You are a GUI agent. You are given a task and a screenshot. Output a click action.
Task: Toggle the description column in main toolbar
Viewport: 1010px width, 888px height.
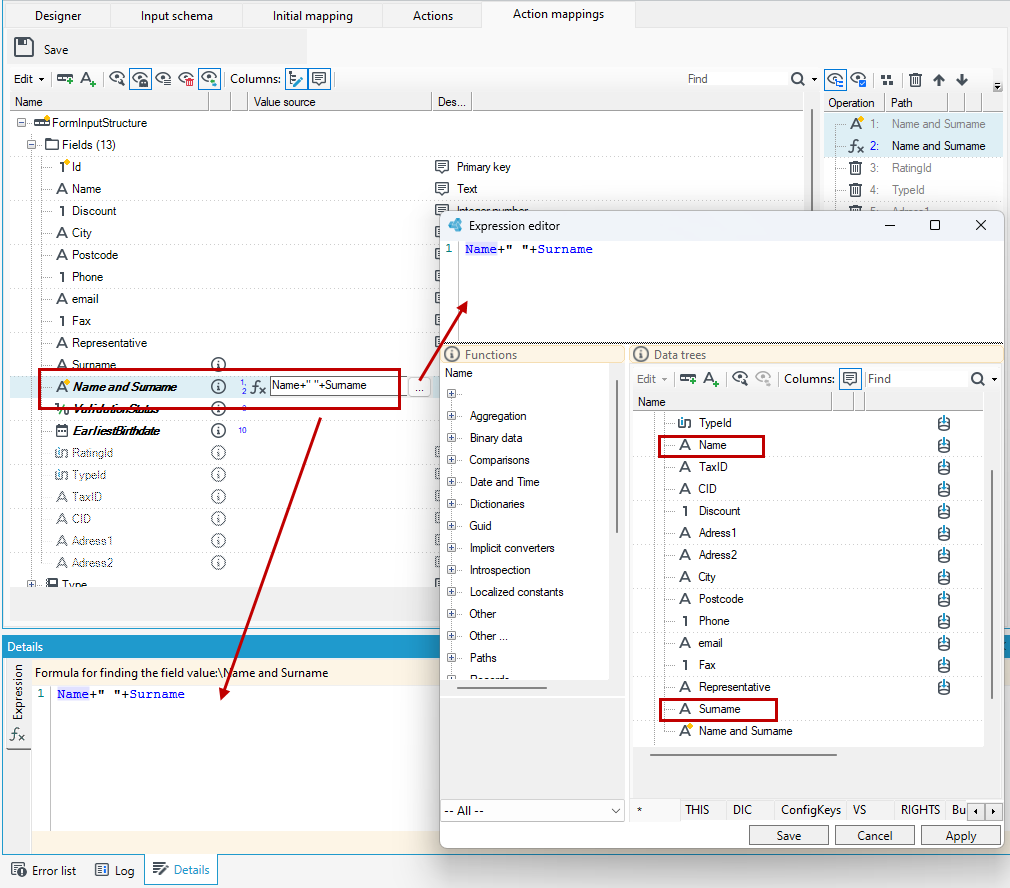click(319, 79)
